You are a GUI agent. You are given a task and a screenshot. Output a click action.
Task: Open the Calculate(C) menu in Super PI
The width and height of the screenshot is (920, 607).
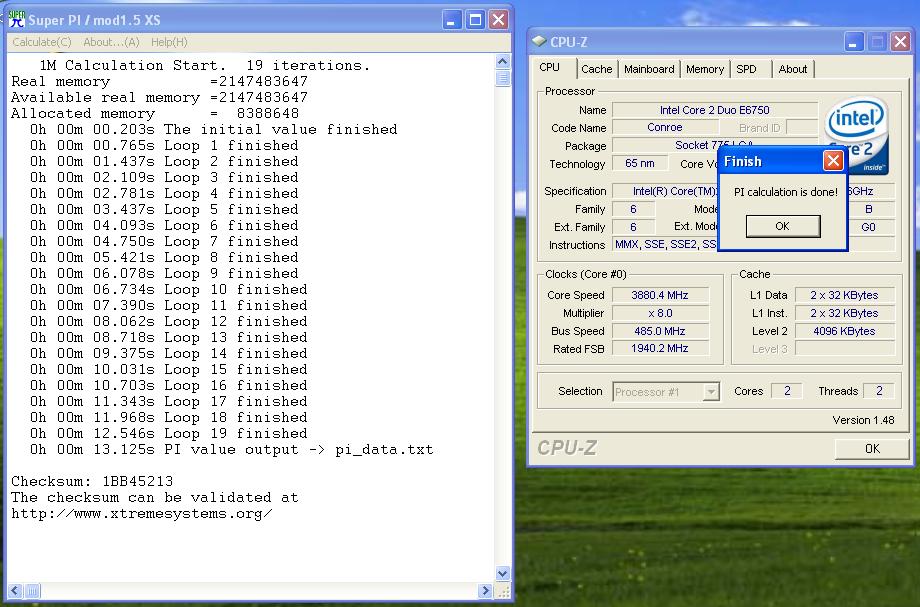pyautogui.click(x=42, y=42)
